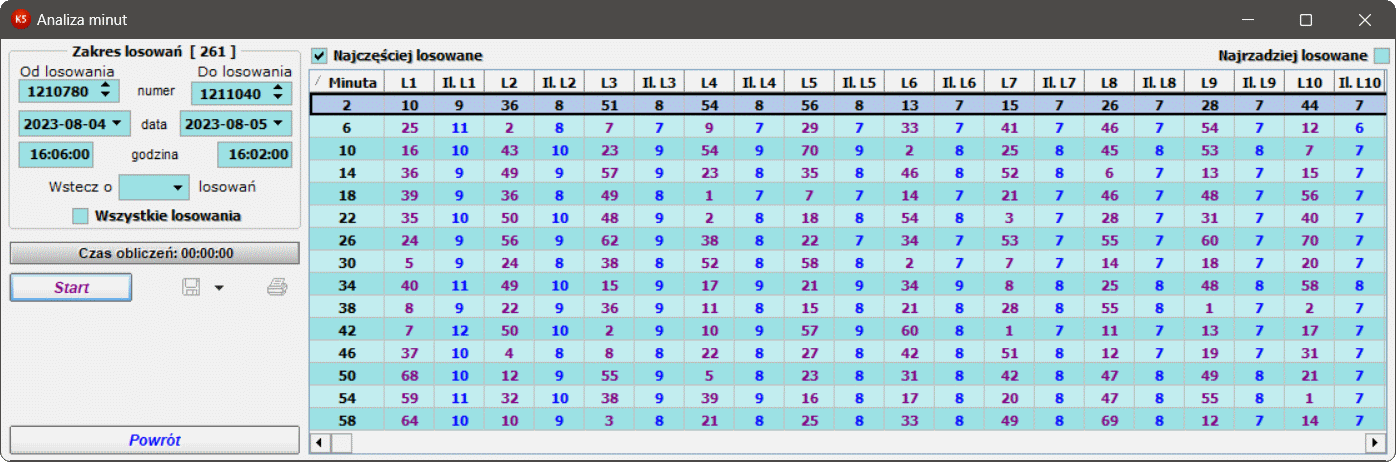Image resolution: width=1396 pixels, height=462 pixels.
Task: Click L6 value 60 in Minuta 42 row
Action: 909,330
